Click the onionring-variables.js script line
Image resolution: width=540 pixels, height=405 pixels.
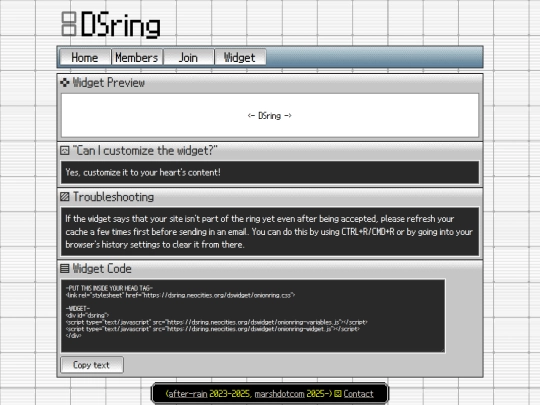pyautogui.click(x=216, y=322)
